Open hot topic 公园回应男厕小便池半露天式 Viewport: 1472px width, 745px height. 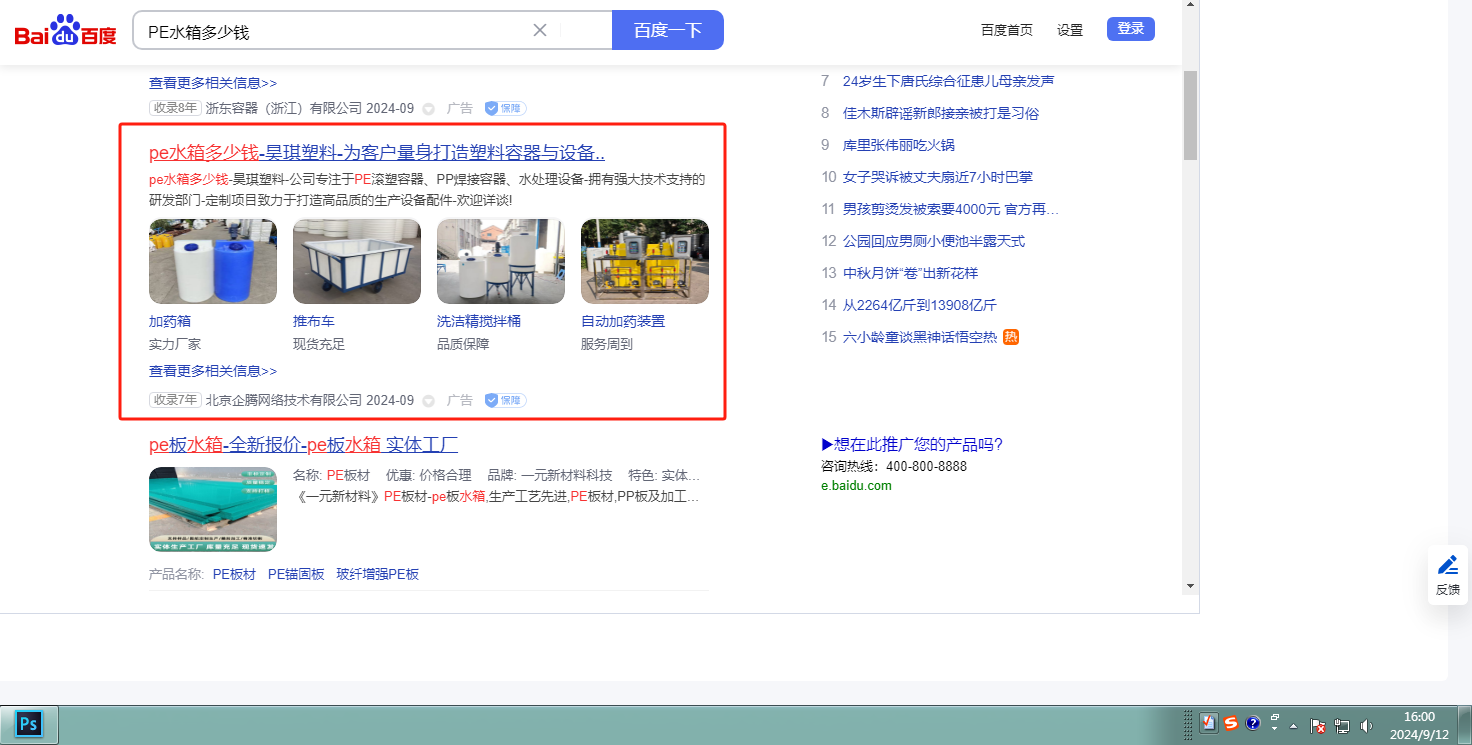point(934,241)
